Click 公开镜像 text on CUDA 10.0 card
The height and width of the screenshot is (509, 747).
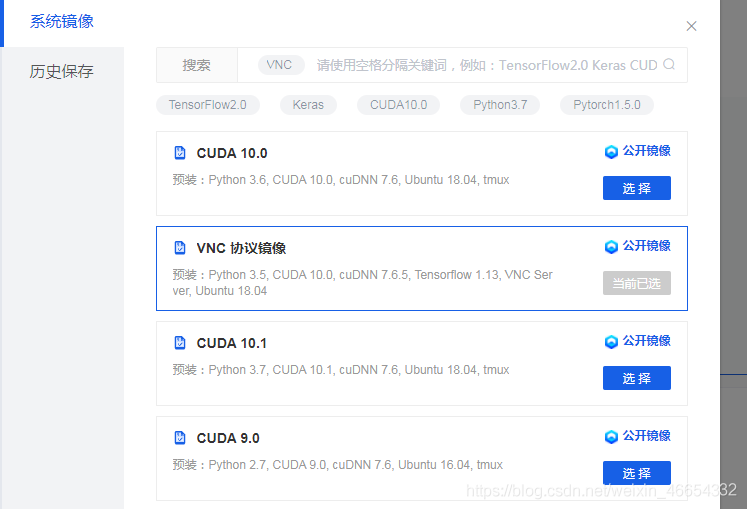click(646, 151)
